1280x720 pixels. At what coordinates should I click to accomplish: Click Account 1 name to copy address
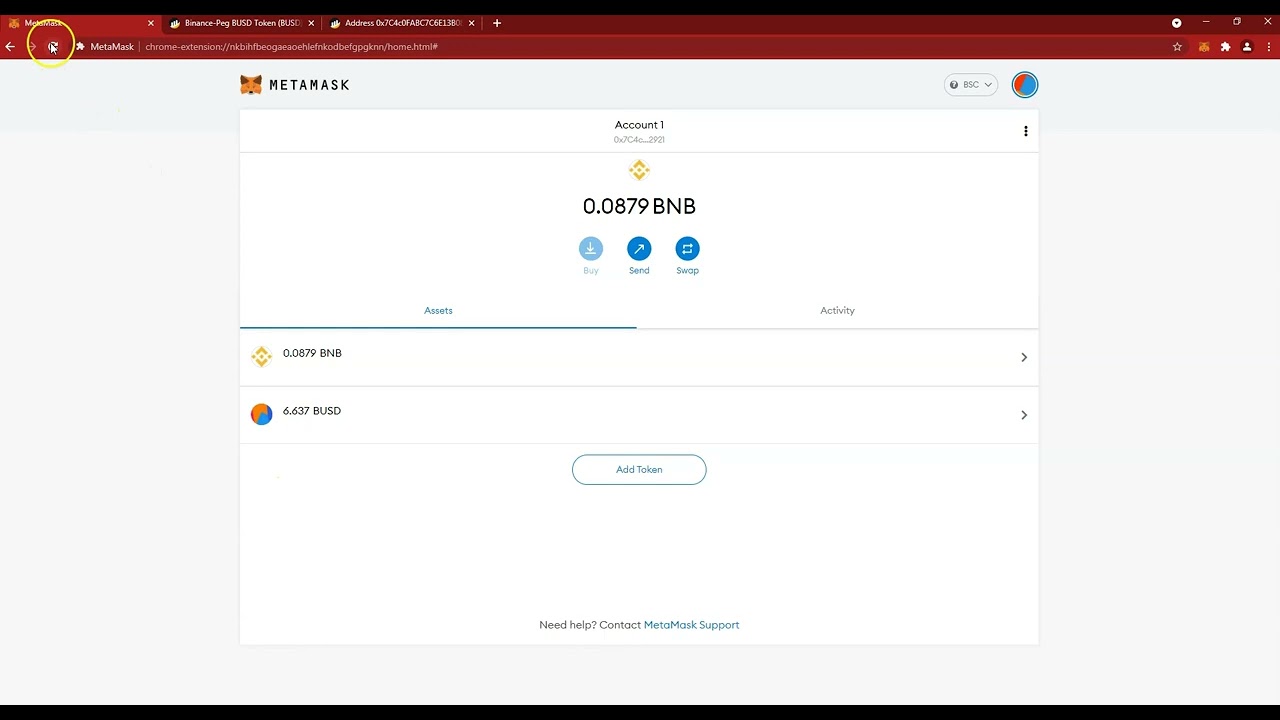pos(639,125)
